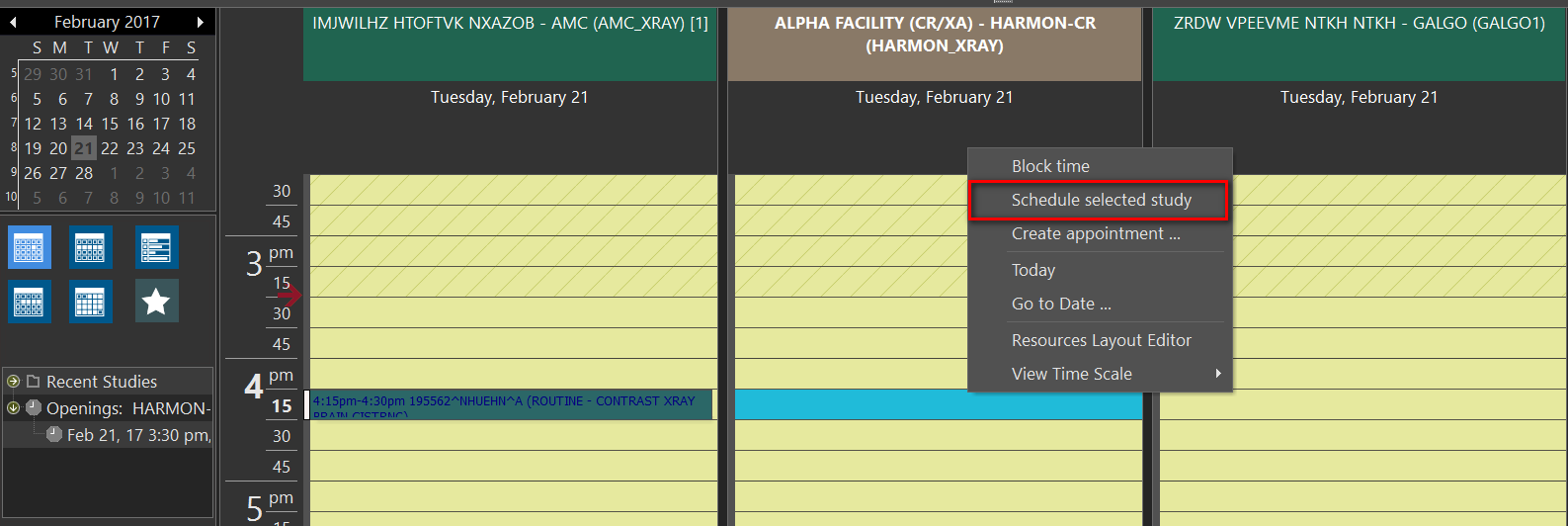Click the bottom-left calendar view icon

pyautogui.click(x=29, y=302)
